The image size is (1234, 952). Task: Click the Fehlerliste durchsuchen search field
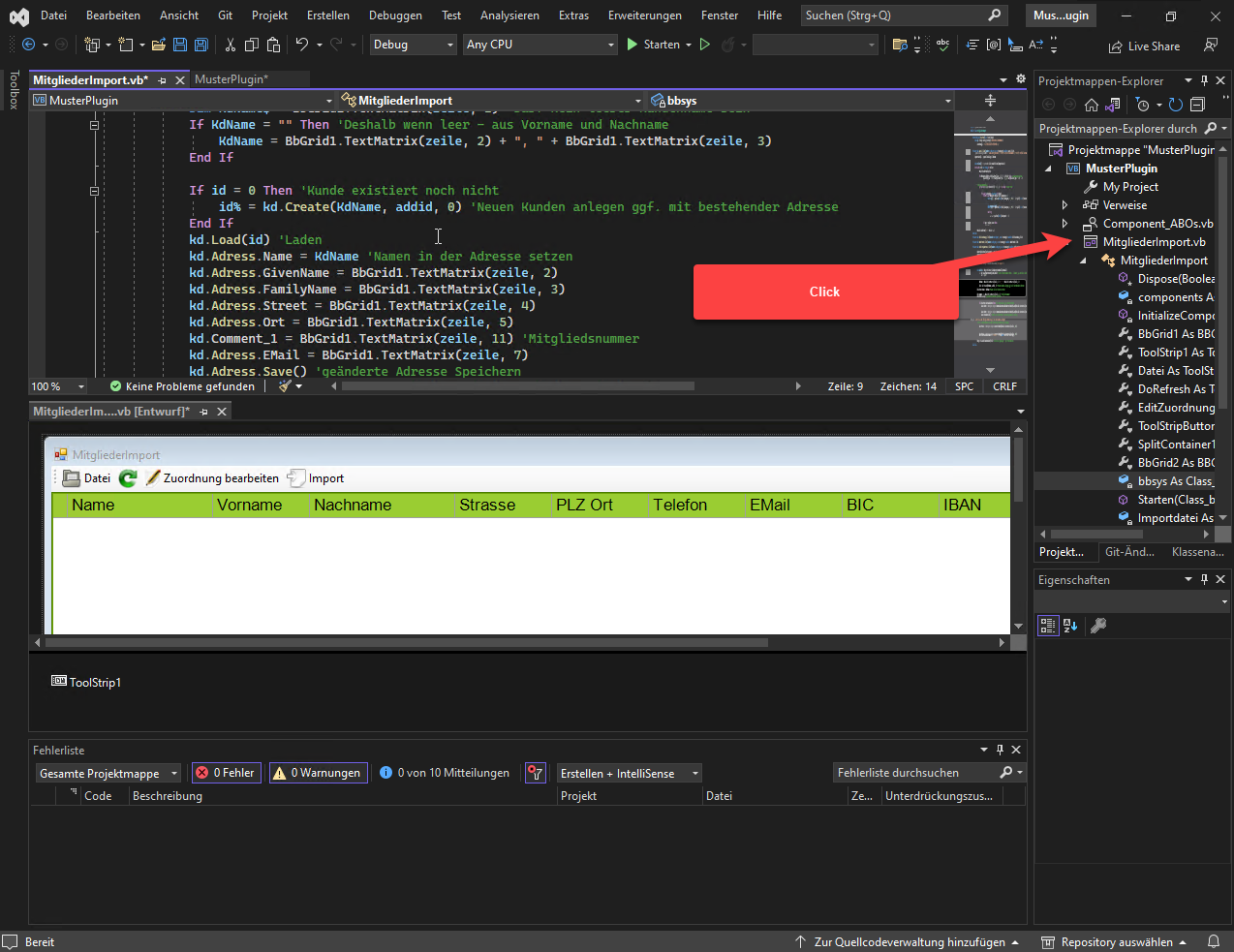pos(928,773)
